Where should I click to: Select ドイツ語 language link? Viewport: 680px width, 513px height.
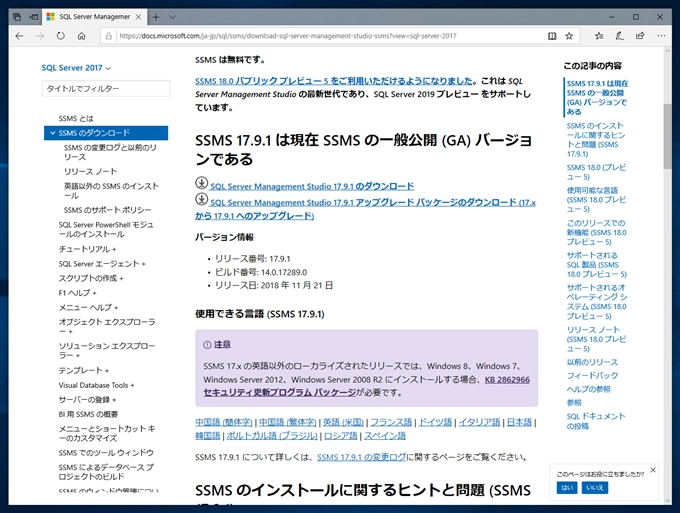click(435, 422)
